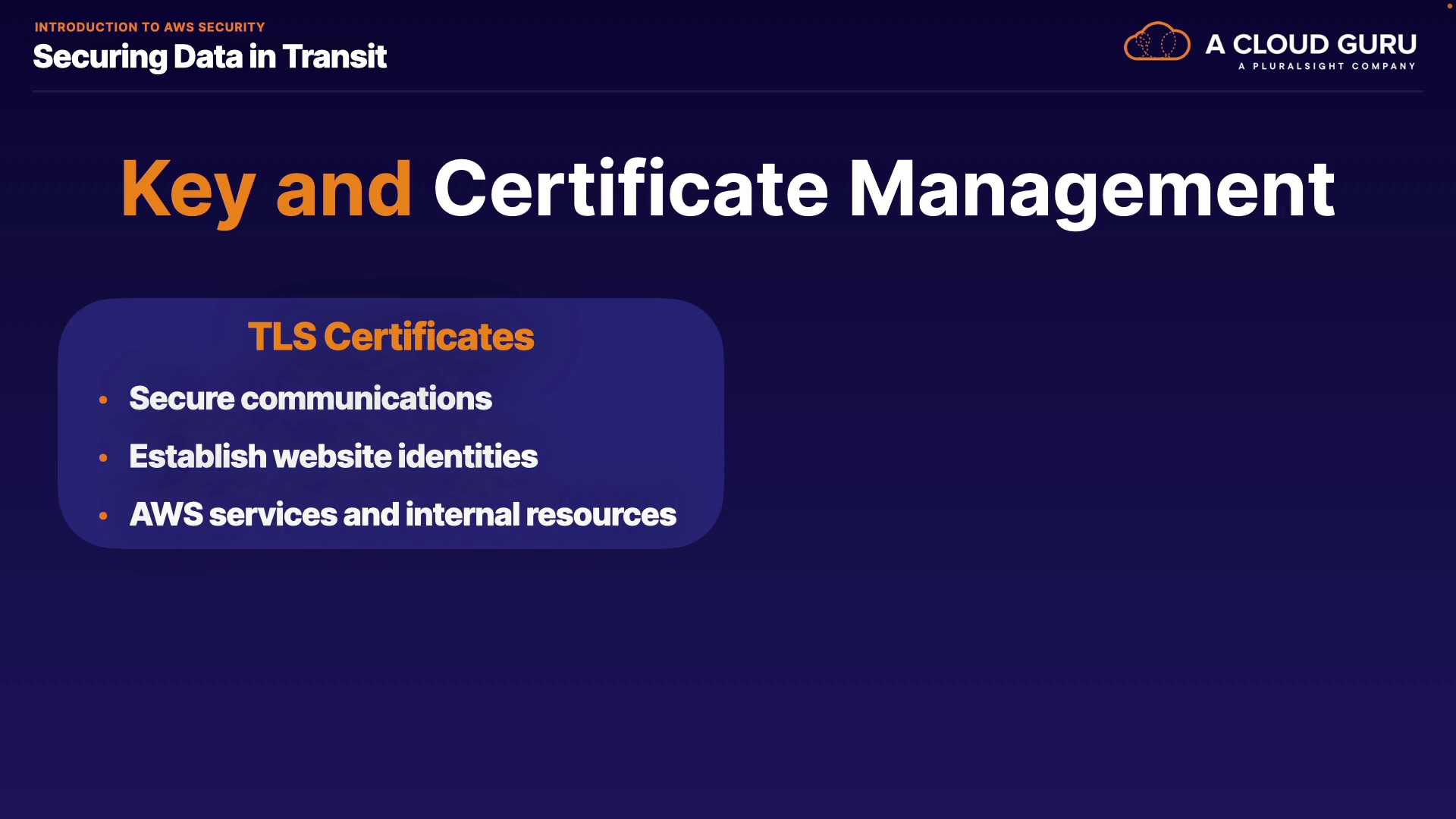Viewport: 1456px width, 819px height.
Task: Click the orange bullet beside Secure communications
Action: point(103,400)
